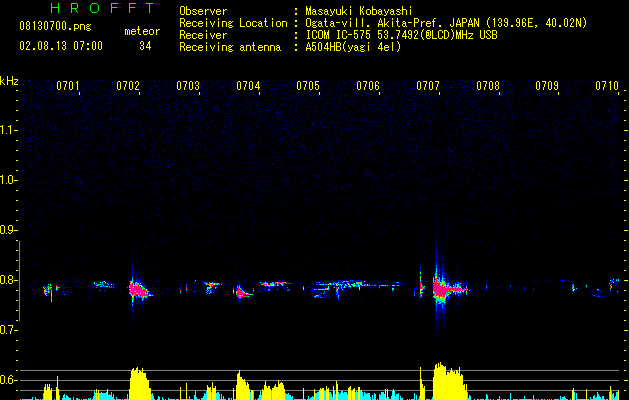Click the Ogata-vill. Akita-Pref. JAPAN location text
The height and width of the screenshot is (400, 629).
click(x=446, y=23)
